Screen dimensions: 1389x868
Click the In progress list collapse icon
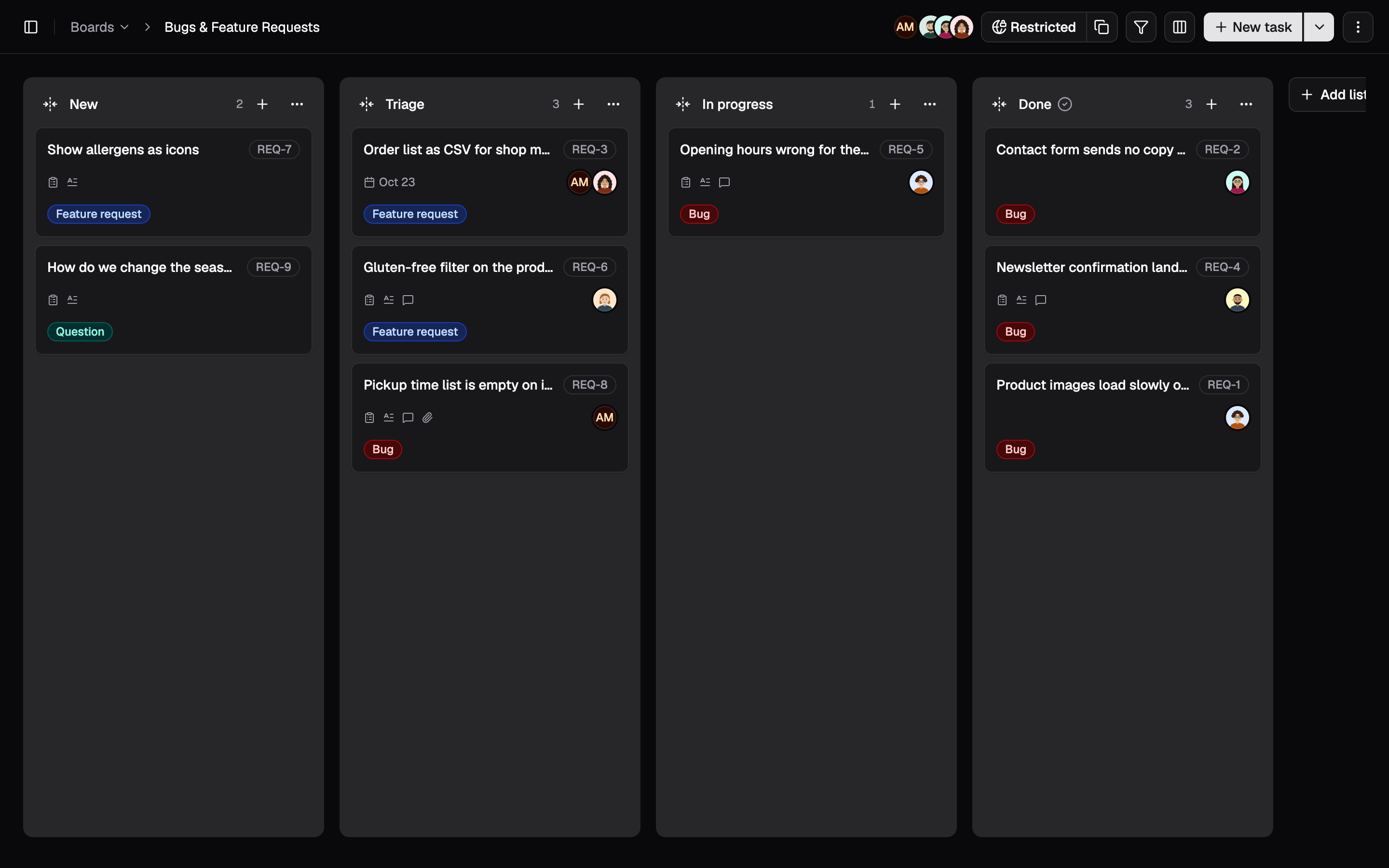click(683, 104)
